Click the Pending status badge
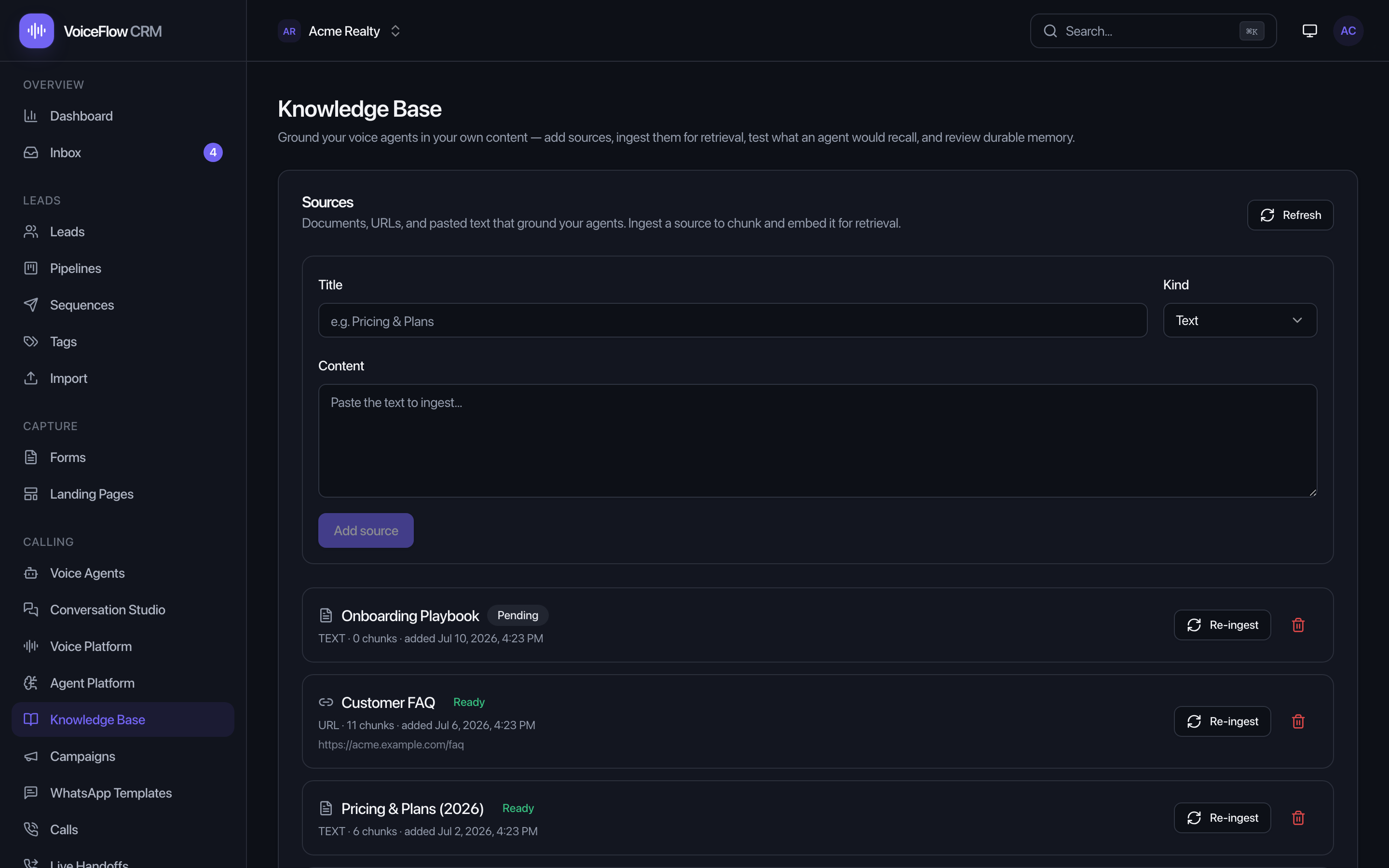1389x868 pixels. pyautogui.click(x=517, y=615)
